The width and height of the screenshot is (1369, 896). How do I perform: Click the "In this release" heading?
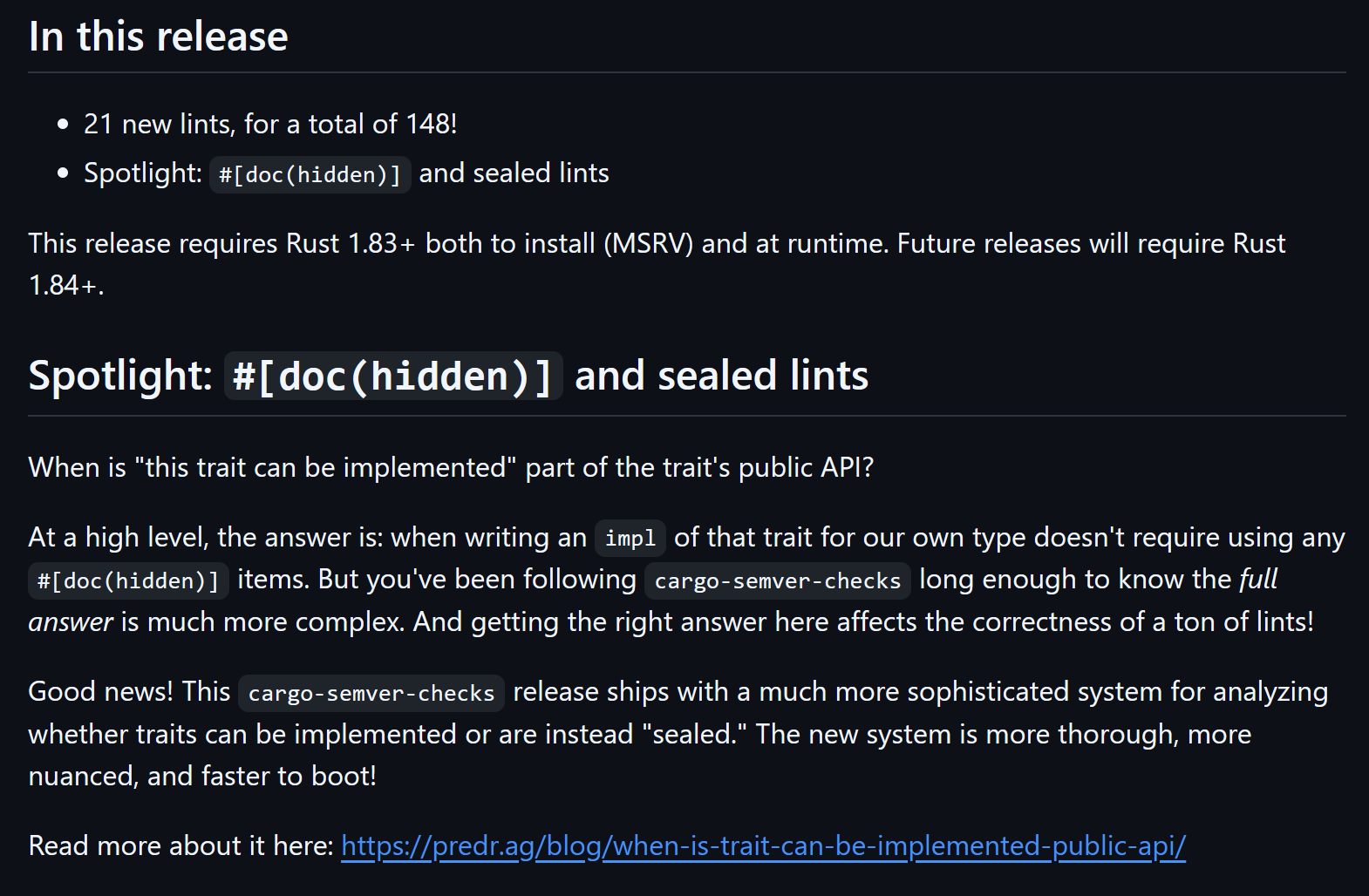(159, 37)
